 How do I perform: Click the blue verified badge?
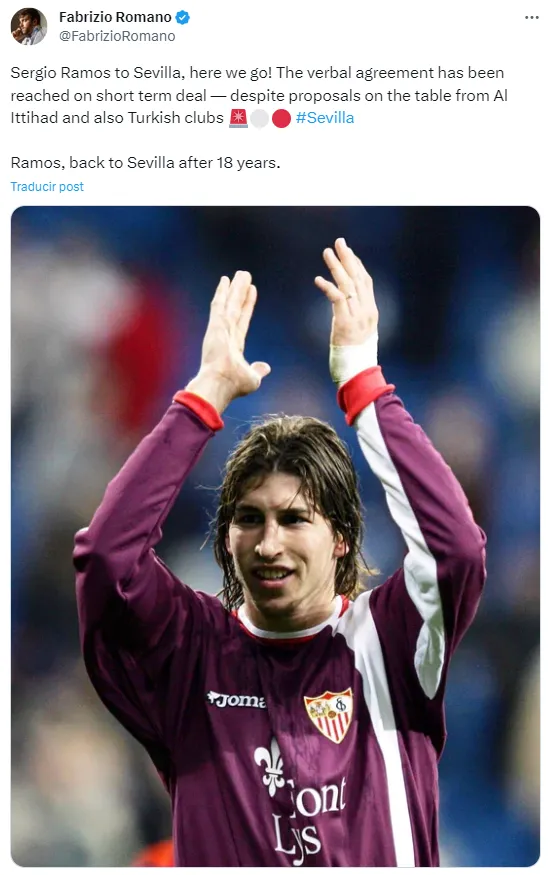click(182, 17)
